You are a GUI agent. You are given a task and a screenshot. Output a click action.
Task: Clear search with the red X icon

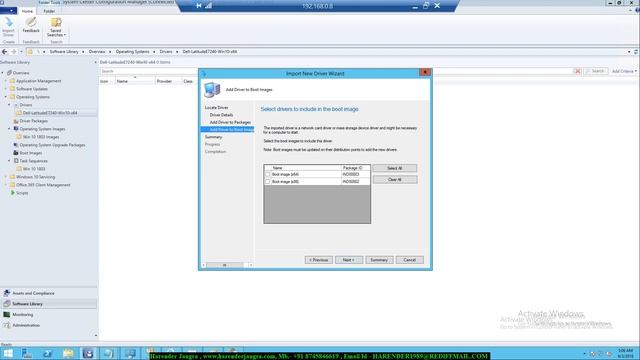(577, 71)
